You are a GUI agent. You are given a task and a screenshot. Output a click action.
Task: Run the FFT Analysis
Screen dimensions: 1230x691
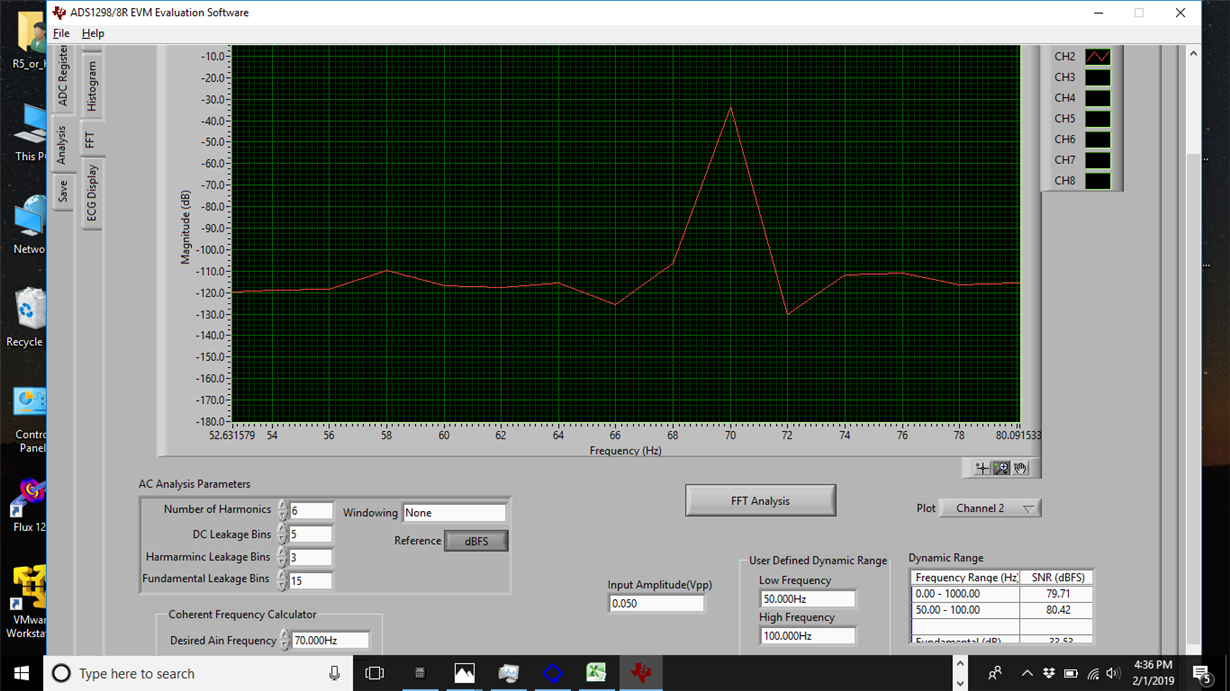click(x=760, y=500)
